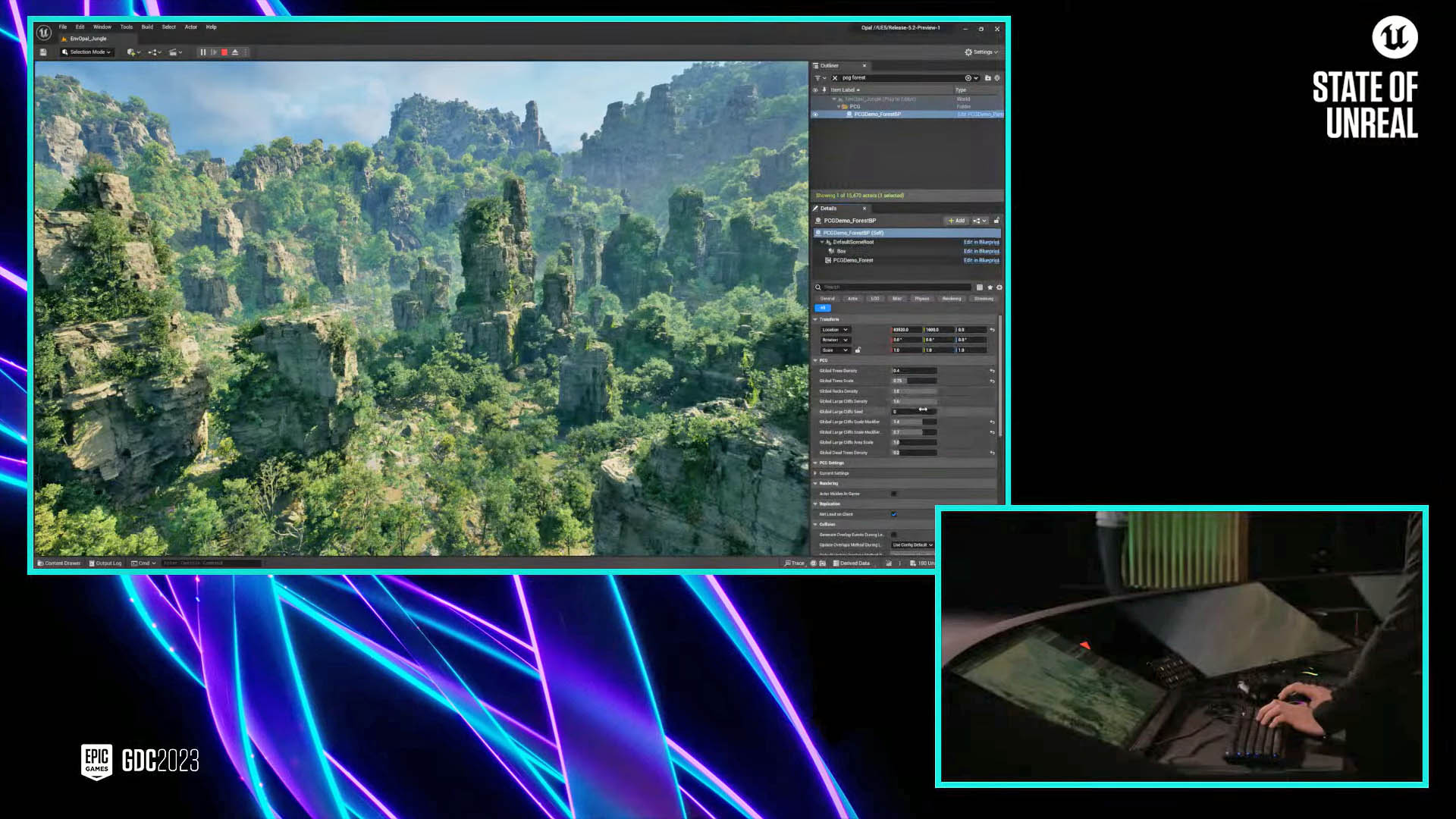The height and width of the screenshot is (819, 1456).
Task: Open Scale type dropdown
Action: [835, 350]
